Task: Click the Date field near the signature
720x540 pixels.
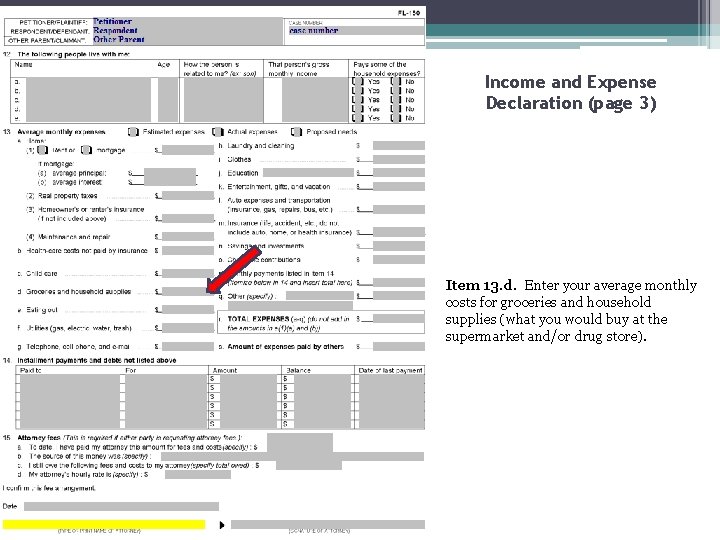Action: click(121, 506)
